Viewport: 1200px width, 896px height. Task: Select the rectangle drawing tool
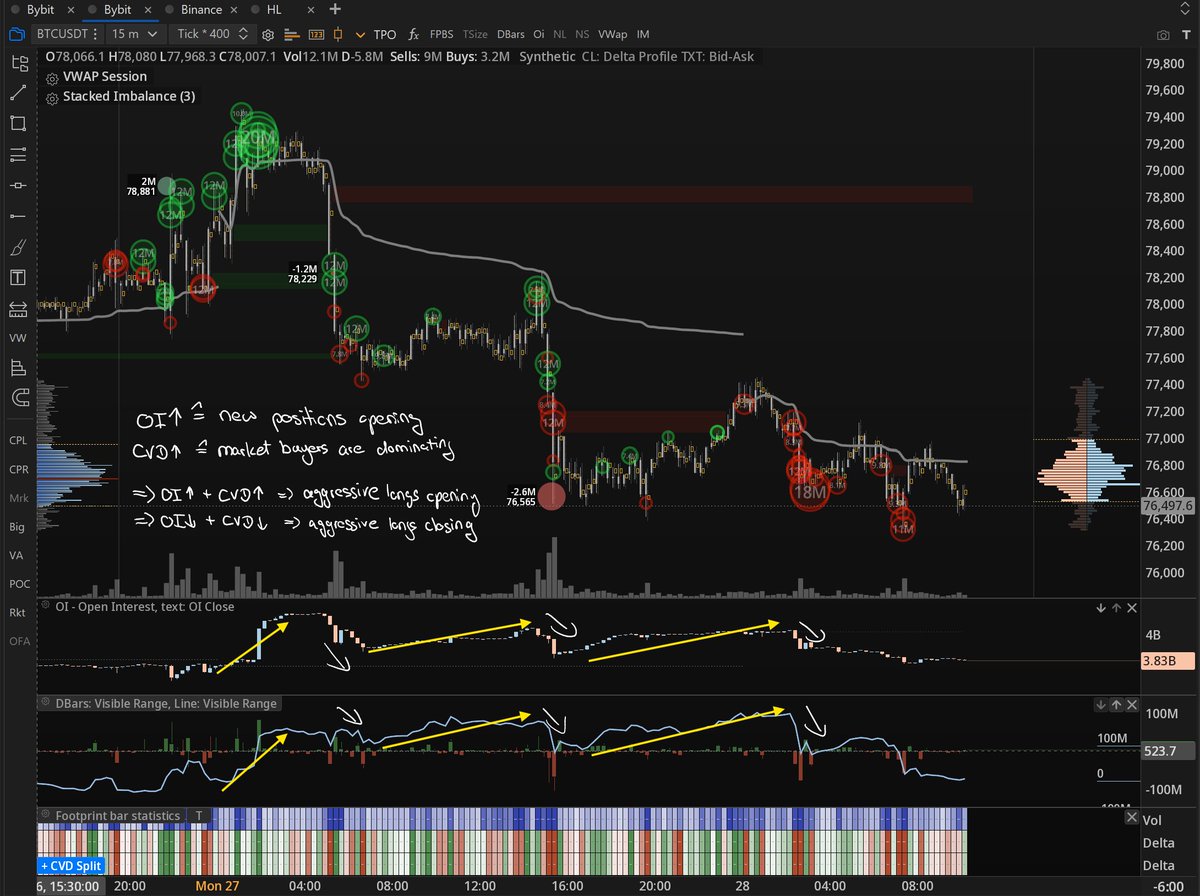coord(19,124)
